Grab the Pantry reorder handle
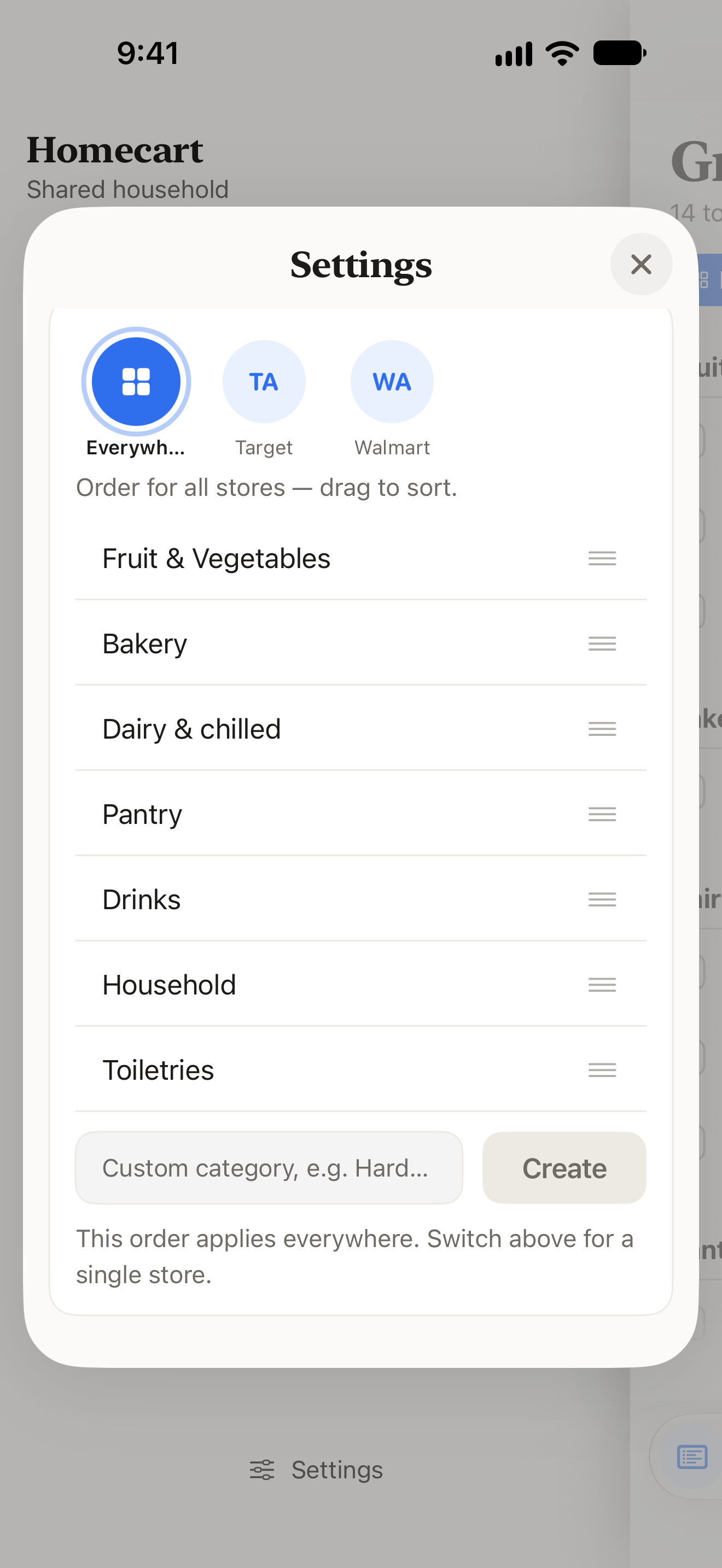This screenshot has width=722, height=1568. coord(602,814)
